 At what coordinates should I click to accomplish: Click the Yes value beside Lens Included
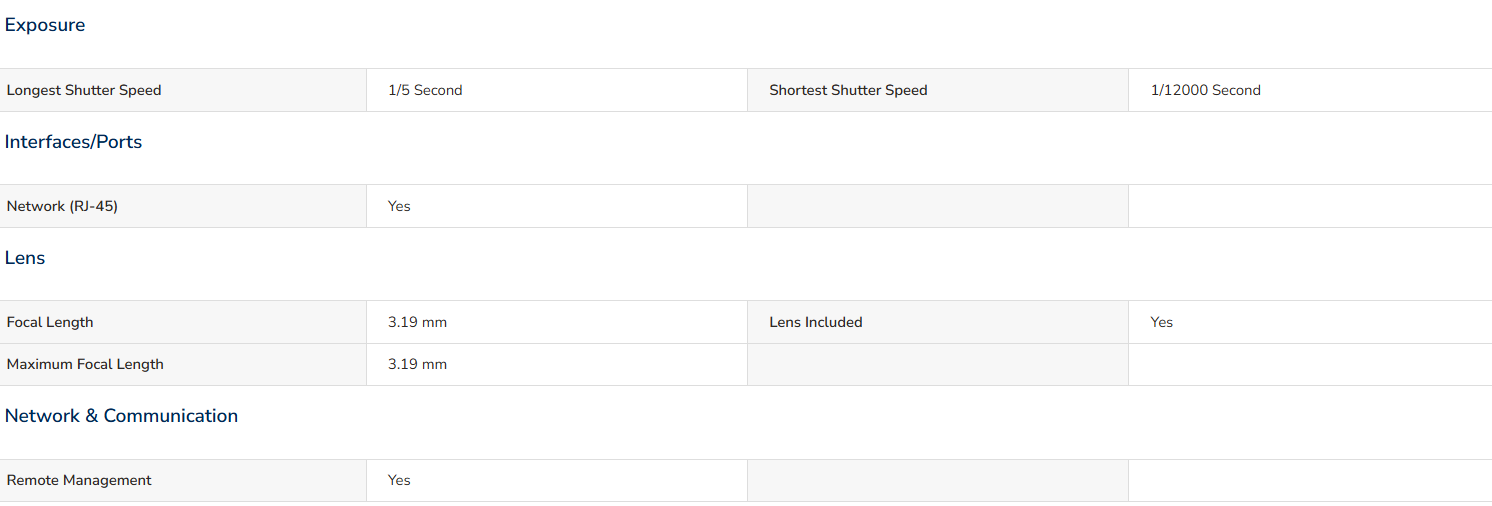(x=1161, y=322)
